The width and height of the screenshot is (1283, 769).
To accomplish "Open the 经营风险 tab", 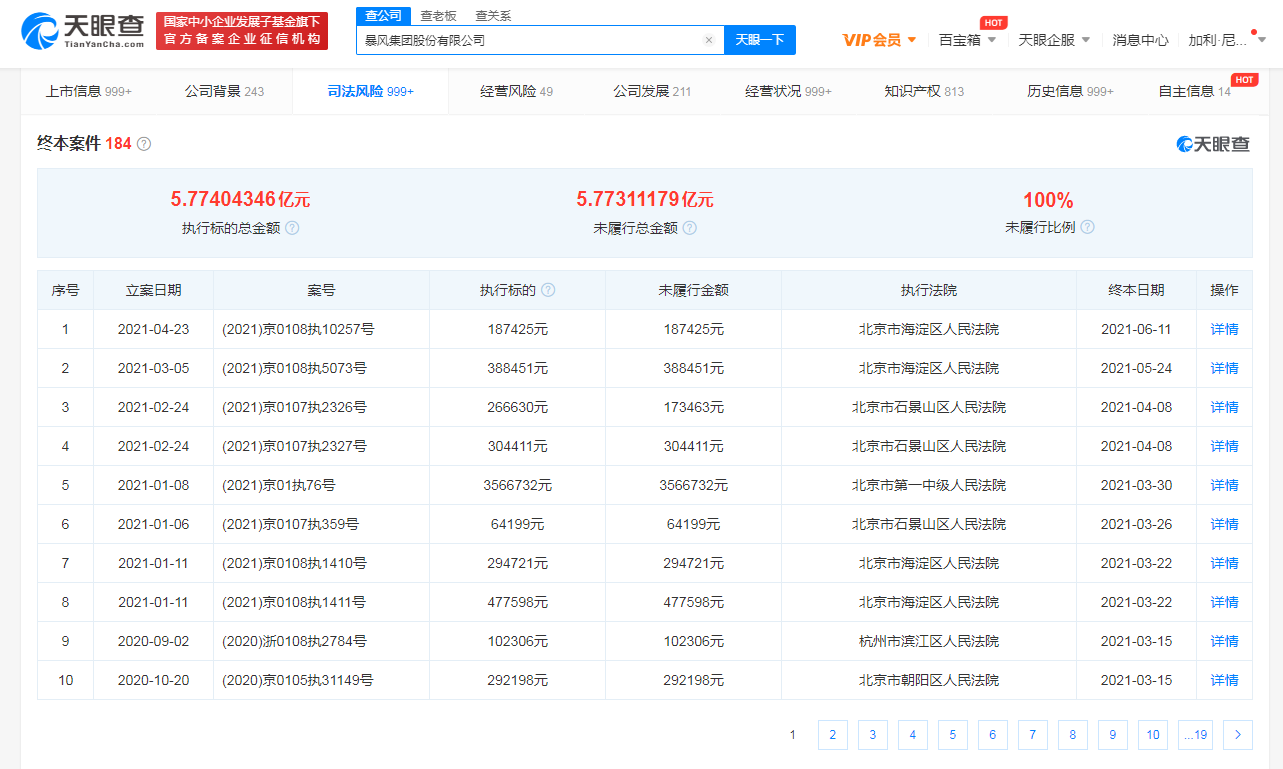I will [516, 92].
